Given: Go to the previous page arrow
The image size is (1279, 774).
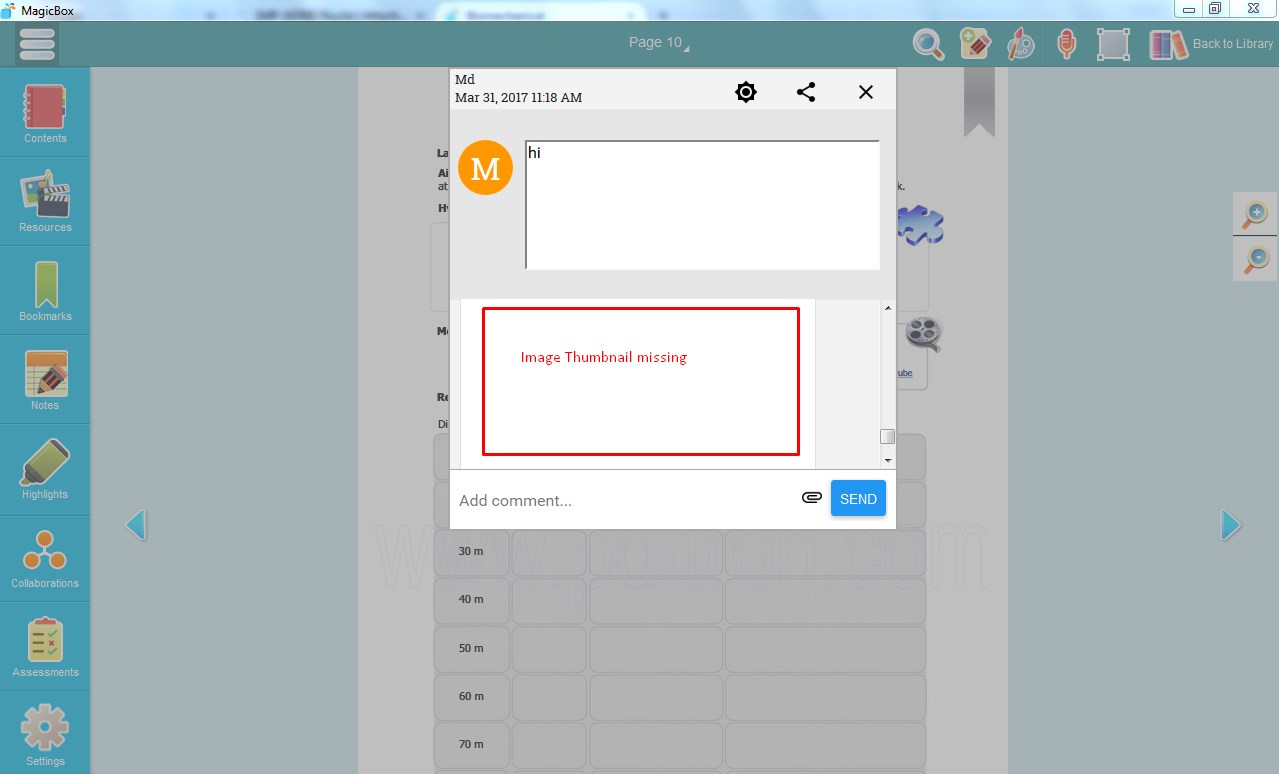Looking at the screenshot, I should [137, 525].
